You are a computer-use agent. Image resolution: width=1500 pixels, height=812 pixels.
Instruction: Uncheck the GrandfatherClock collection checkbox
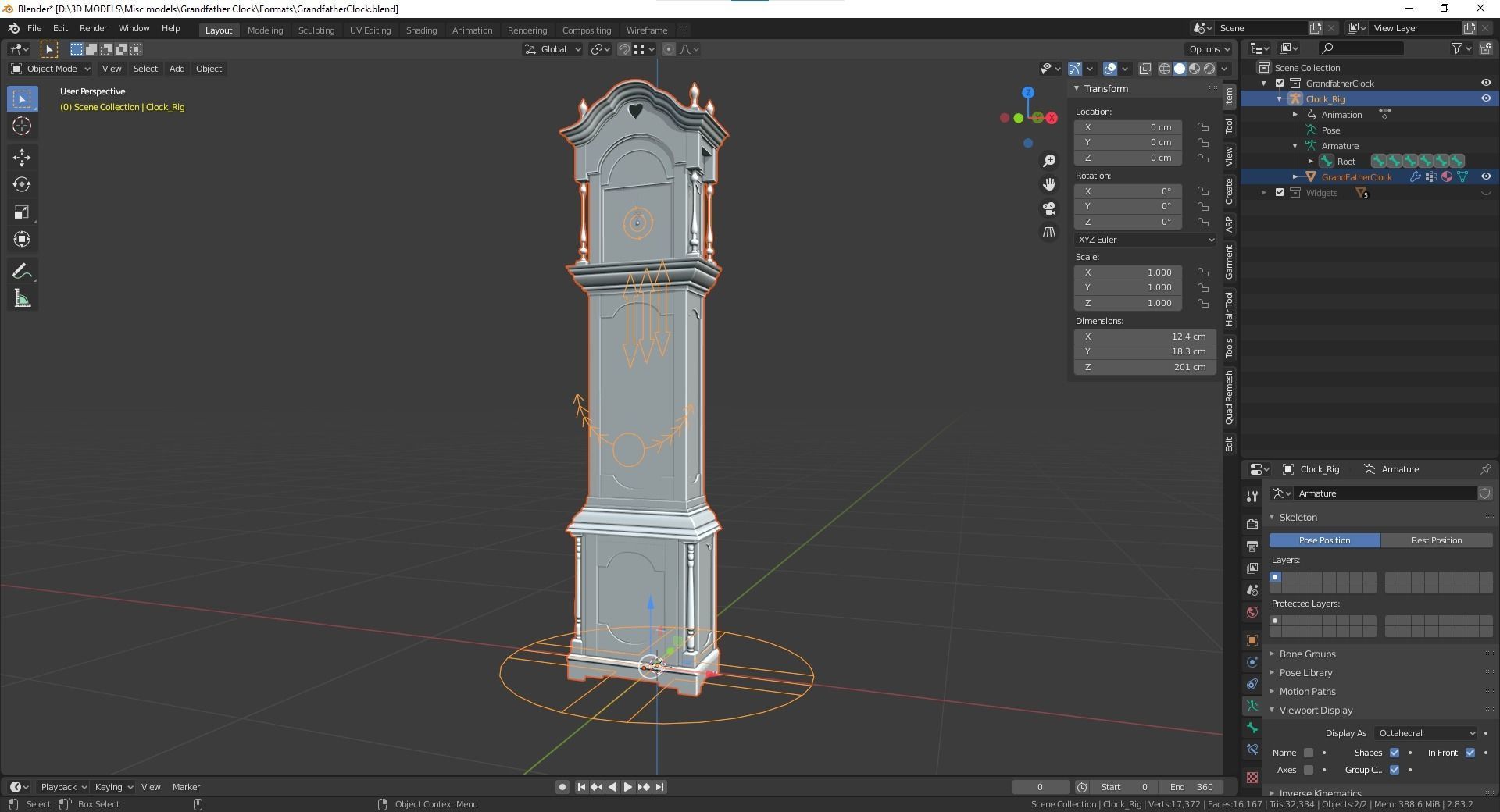[1280, 83]
